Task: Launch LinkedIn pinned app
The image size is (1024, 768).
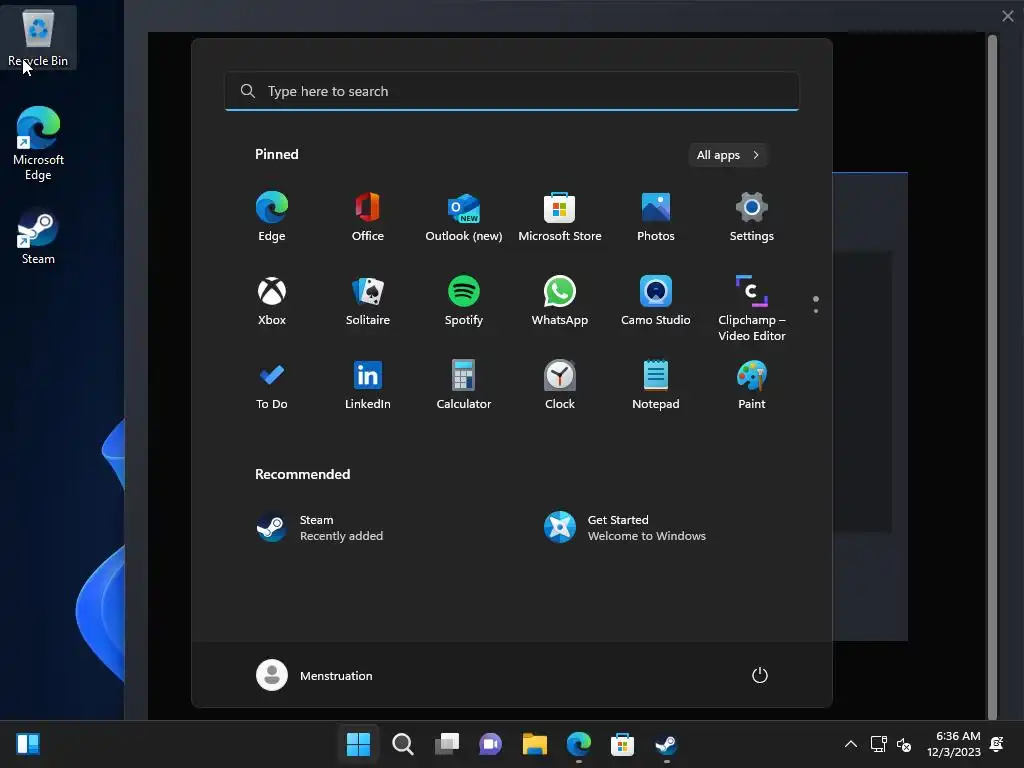Action: pos(368,385)
